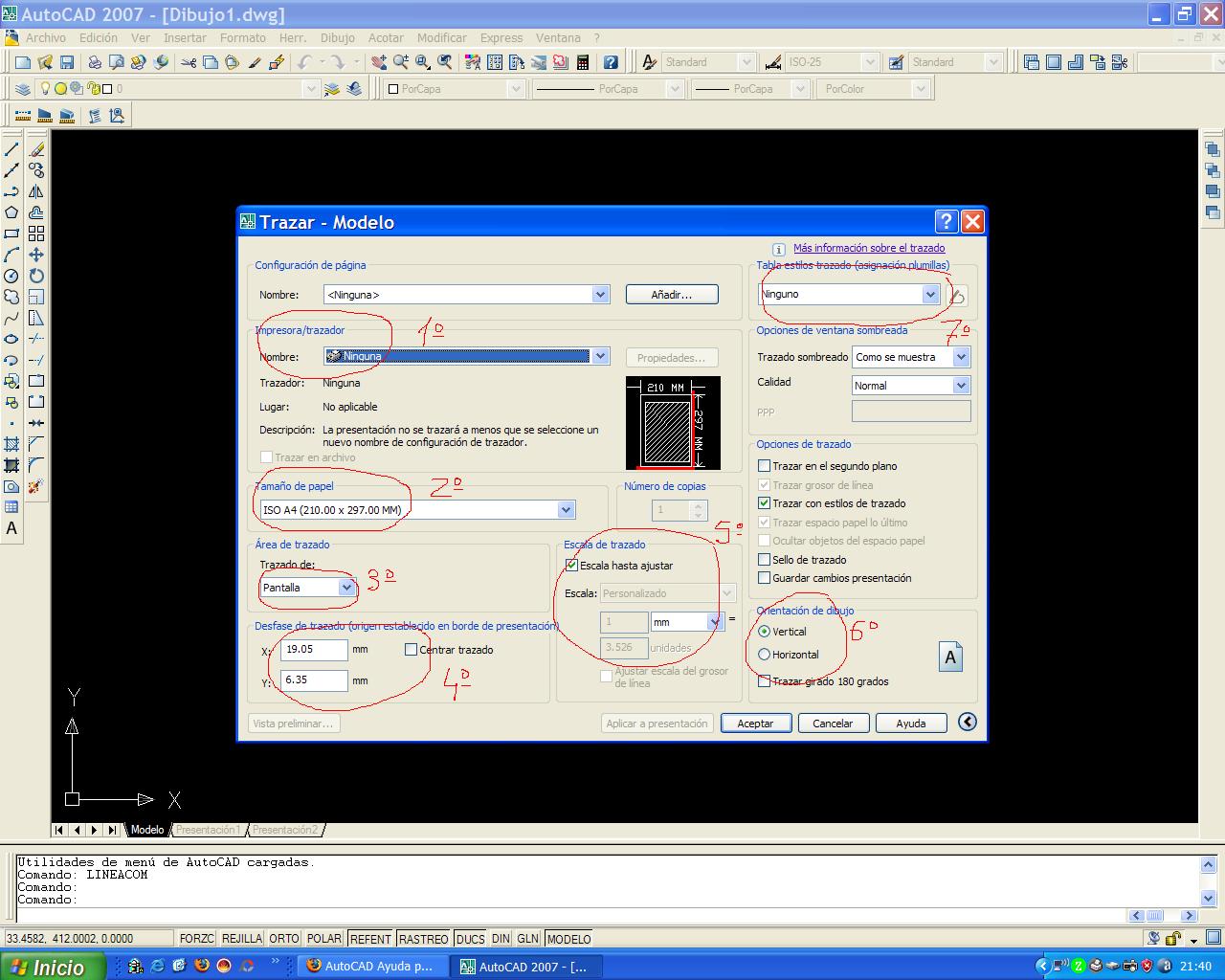Open the Formato menu
1225x980 pixels.
pos(243,38)
